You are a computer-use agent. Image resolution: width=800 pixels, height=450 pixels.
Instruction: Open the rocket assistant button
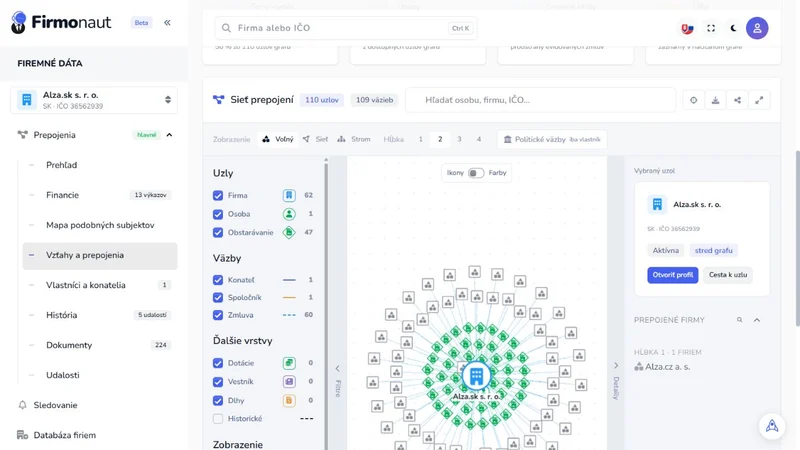point(772,426)
